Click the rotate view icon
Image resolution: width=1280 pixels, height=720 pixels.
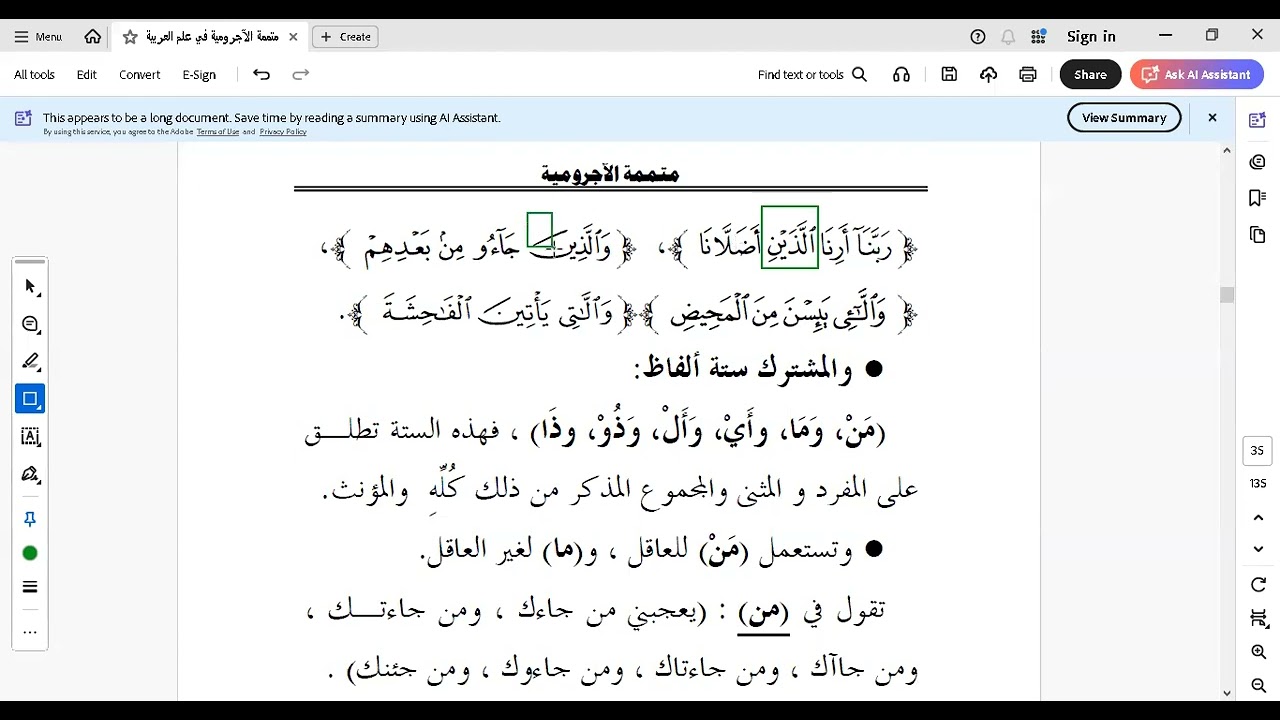tap(1258, 585)
